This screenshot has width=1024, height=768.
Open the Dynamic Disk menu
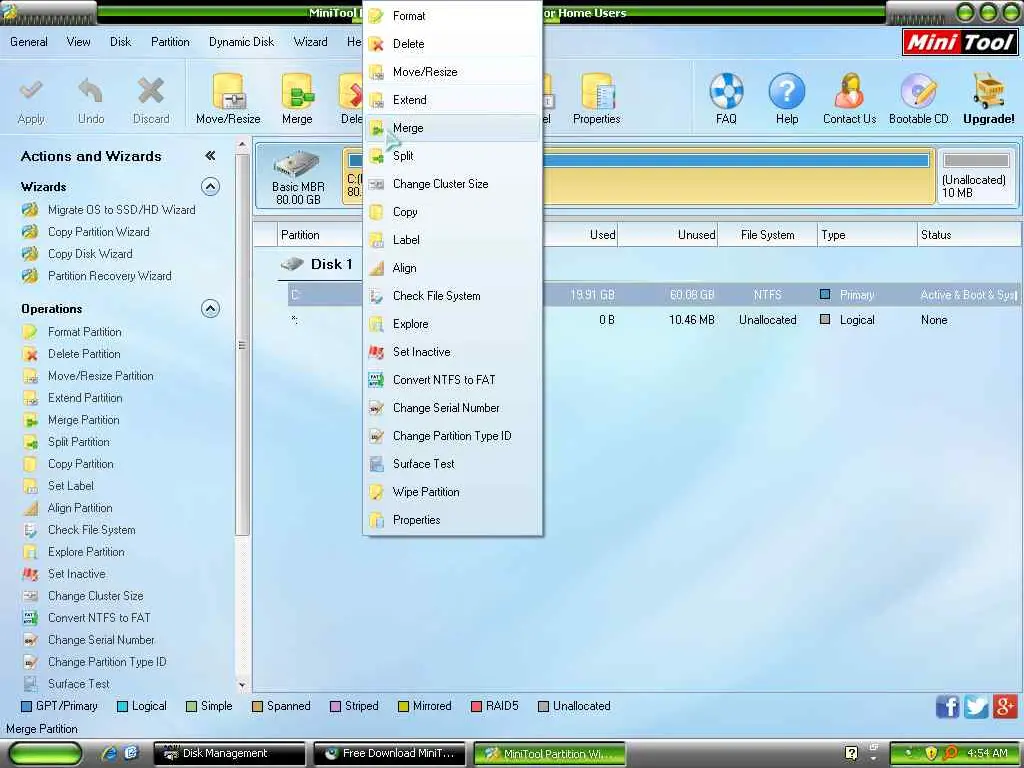242,42
